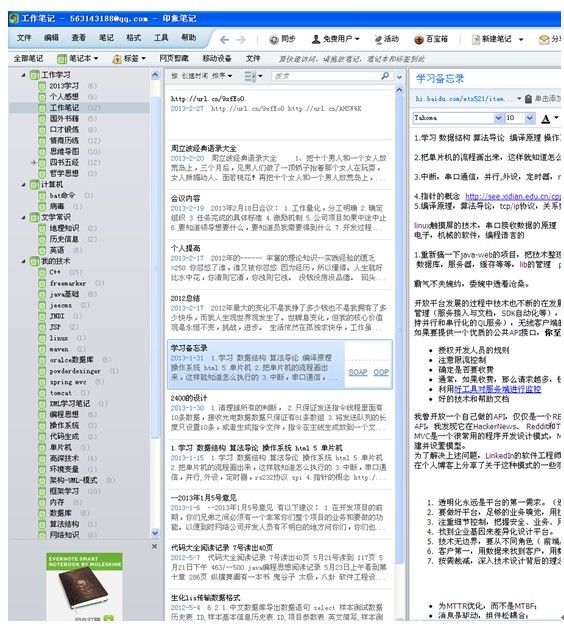Click the font color A icon

(546, 119)
